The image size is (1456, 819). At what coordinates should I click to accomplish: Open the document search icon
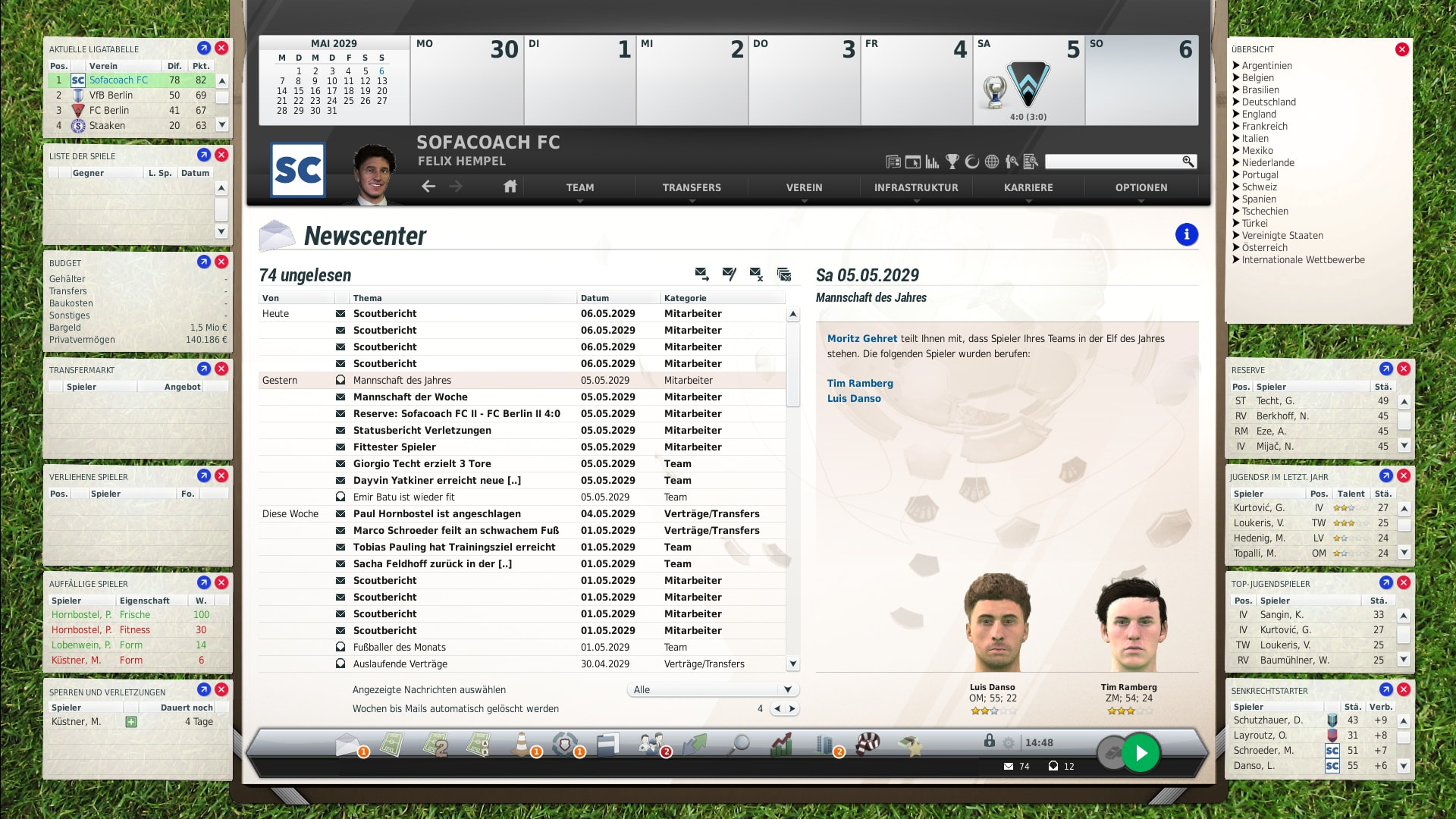tap(1031, 162)
